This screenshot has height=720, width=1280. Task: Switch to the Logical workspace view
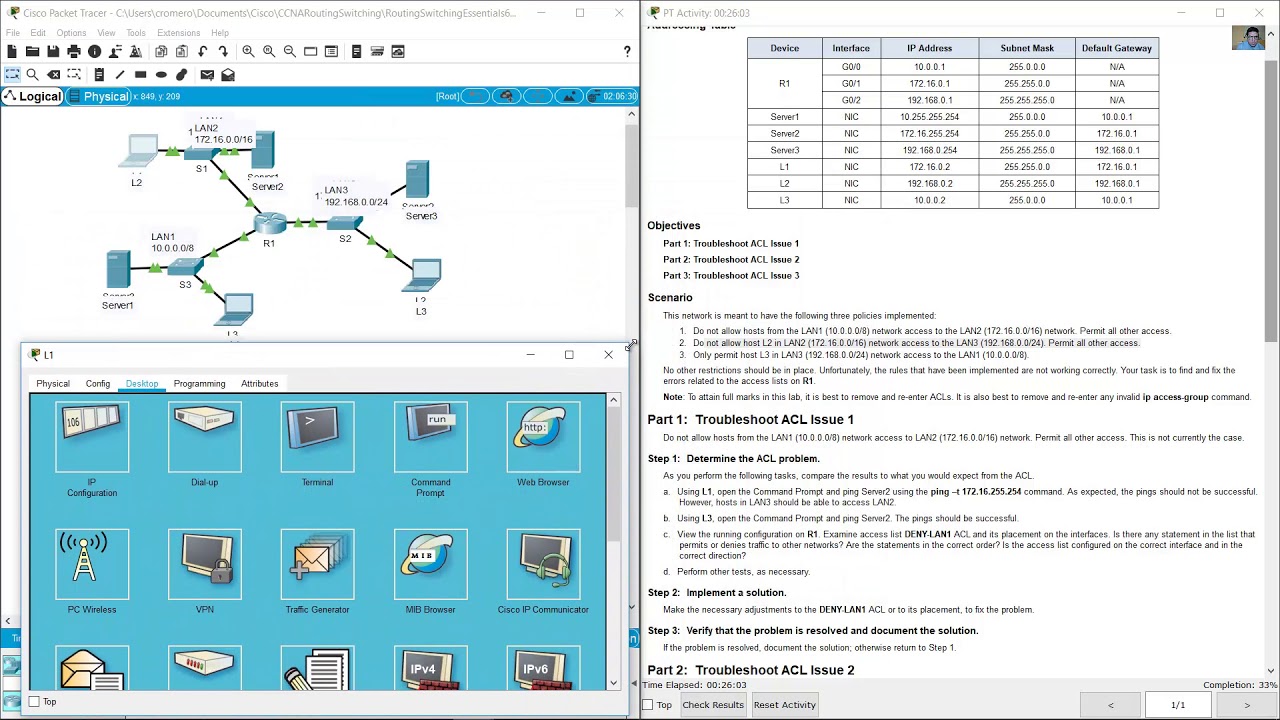[x=32, y=96]
